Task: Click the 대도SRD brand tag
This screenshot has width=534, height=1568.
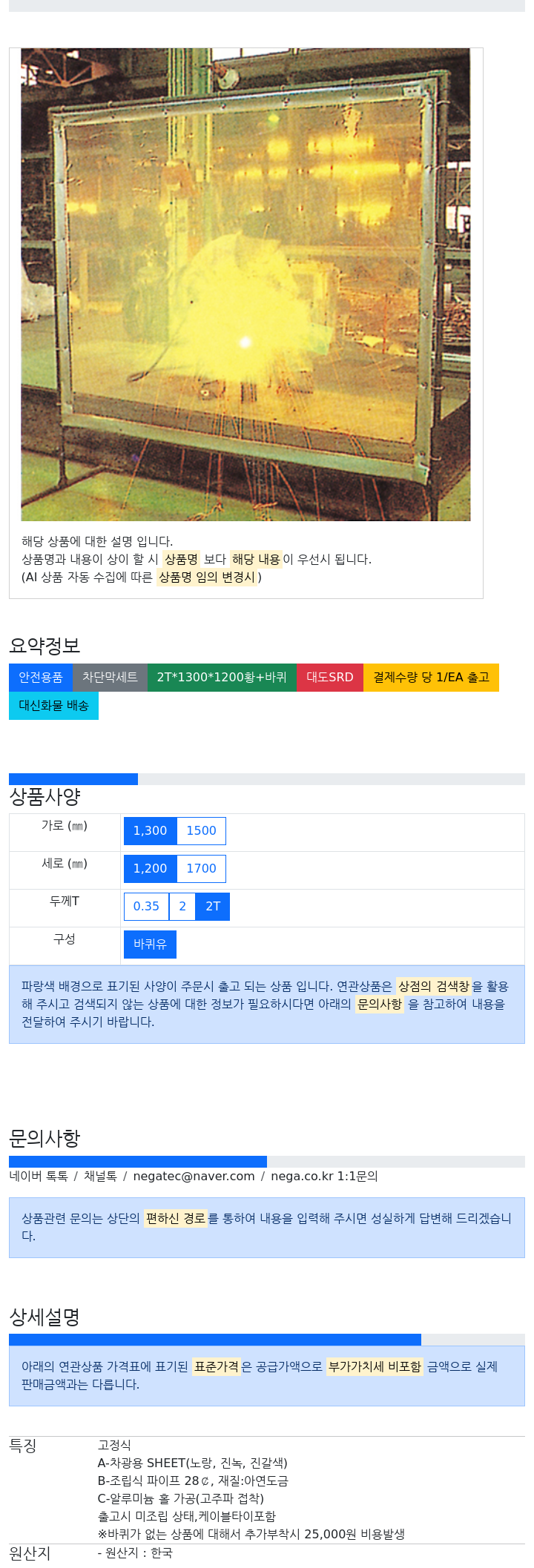Action: (330, 678)
